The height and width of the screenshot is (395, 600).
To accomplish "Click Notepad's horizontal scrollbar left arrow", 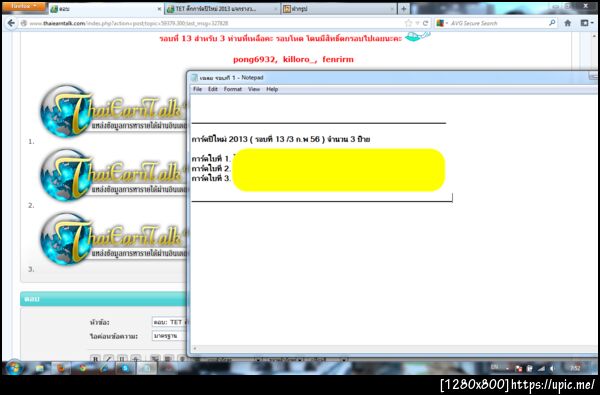I will tap(195, 349).
